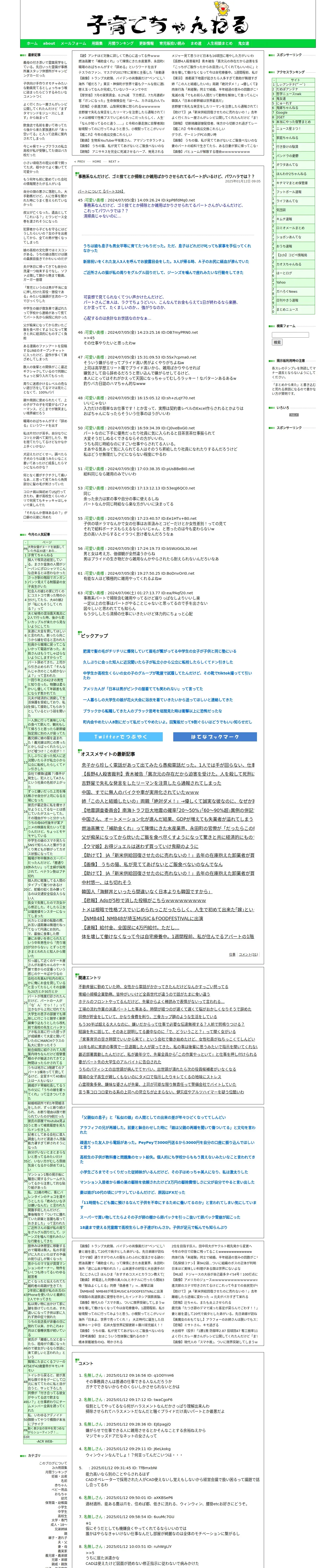Open the コメント(31) link
Viewport: 336px width, 1568px height.
click(248, 954)
